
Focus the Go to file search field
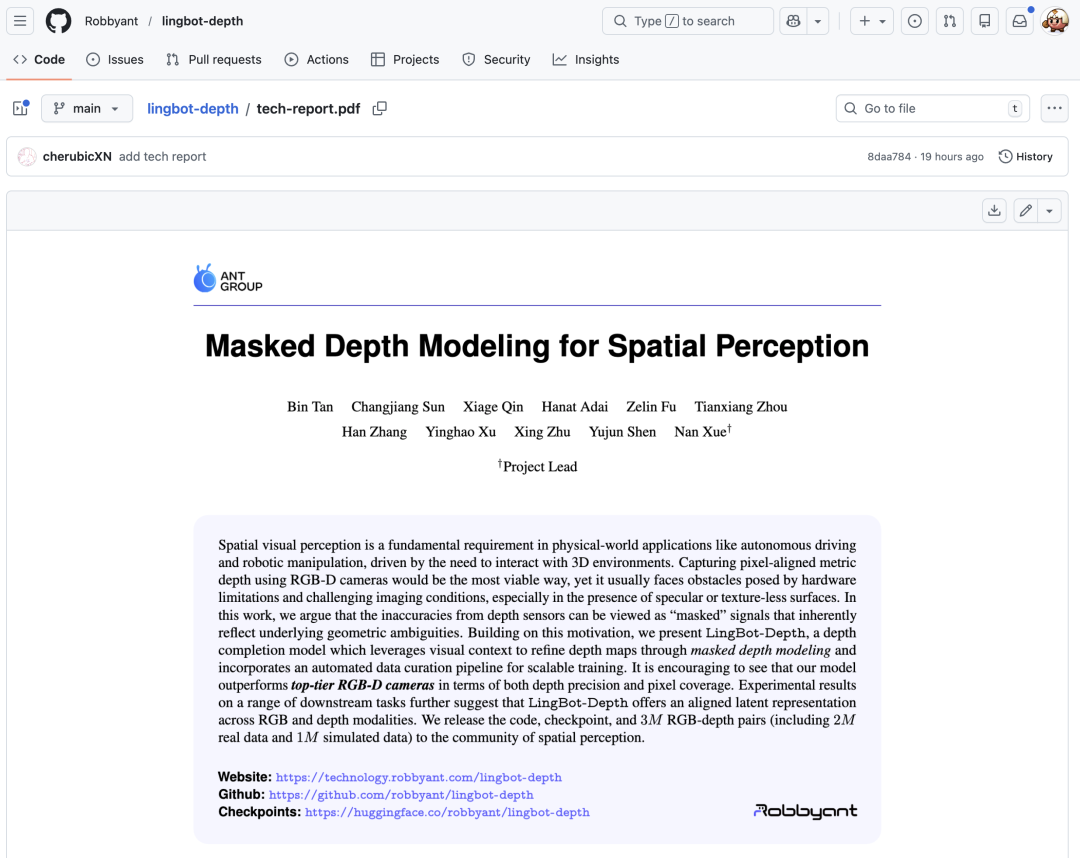[933, 108]
